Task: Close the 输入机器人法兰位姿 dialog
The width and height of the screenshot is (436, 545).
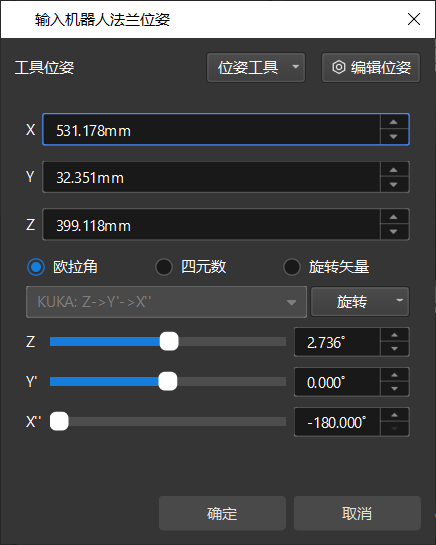Action: (x=414, y=19)
